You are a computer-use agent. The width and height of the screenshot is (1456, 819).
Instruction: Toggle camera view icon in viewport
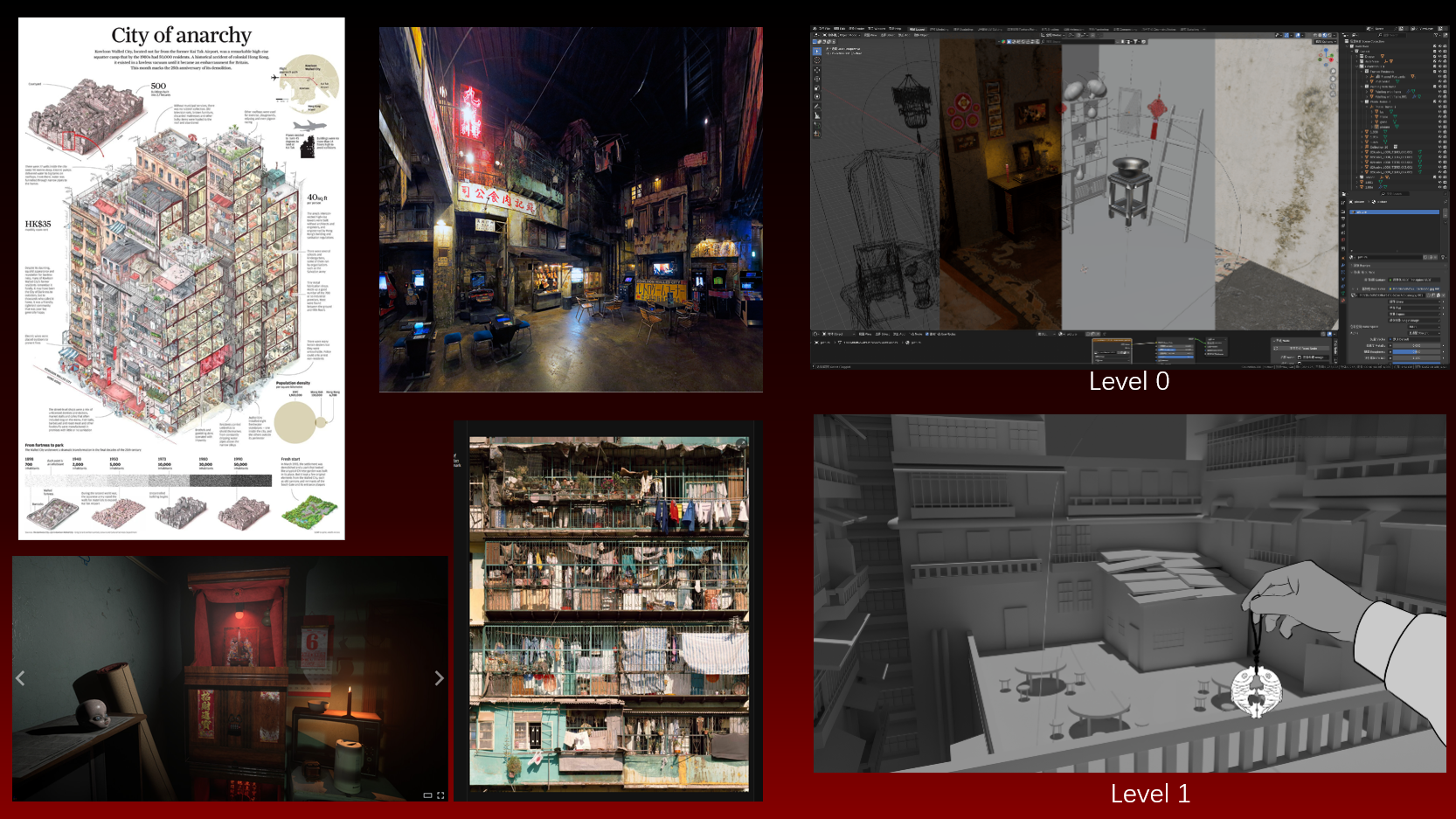(x=1333, y=87)
